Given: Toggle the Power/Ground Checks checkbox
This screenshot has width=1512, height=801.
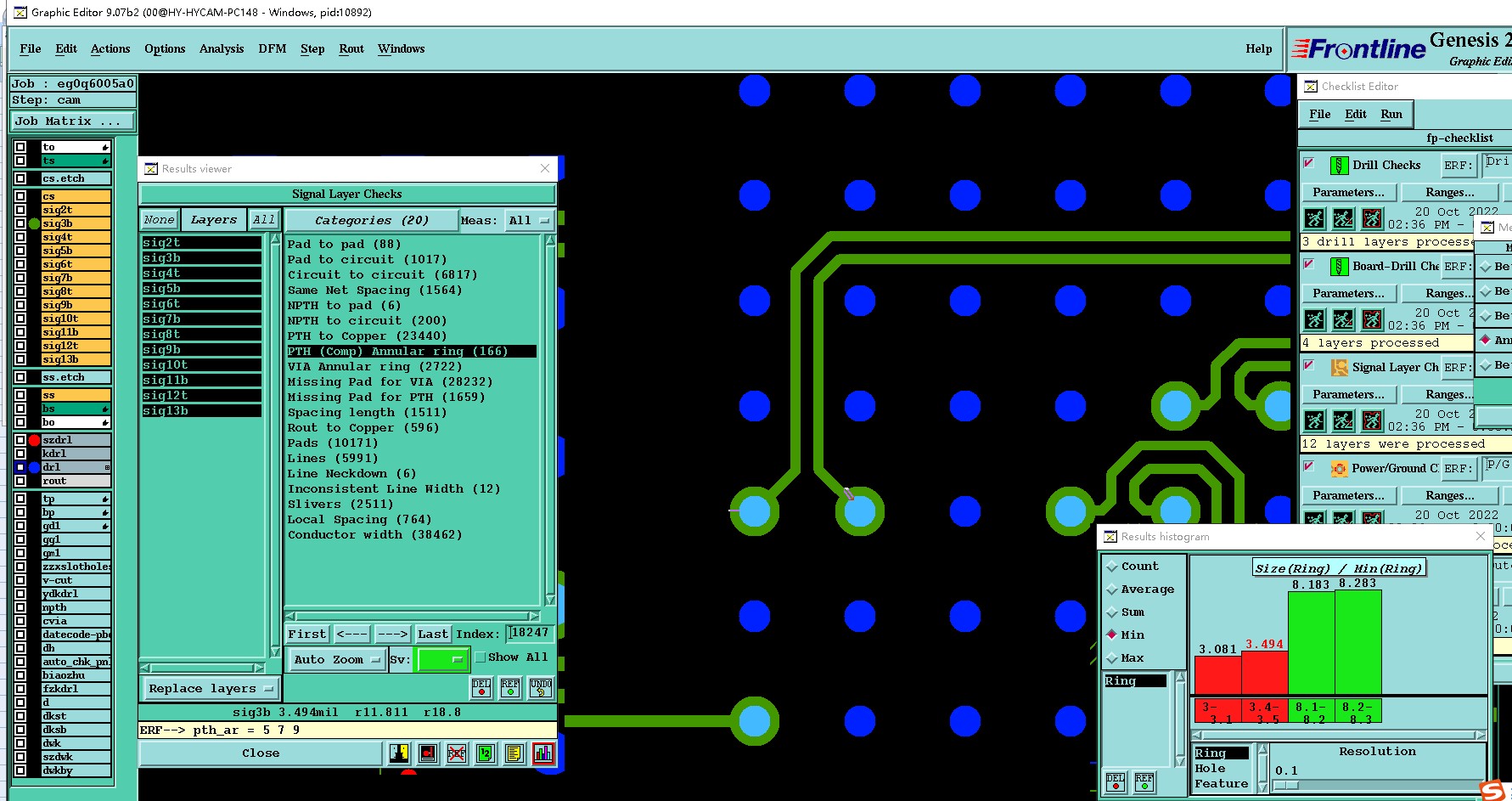Looking at the screenshot, I should point(1309,466).
